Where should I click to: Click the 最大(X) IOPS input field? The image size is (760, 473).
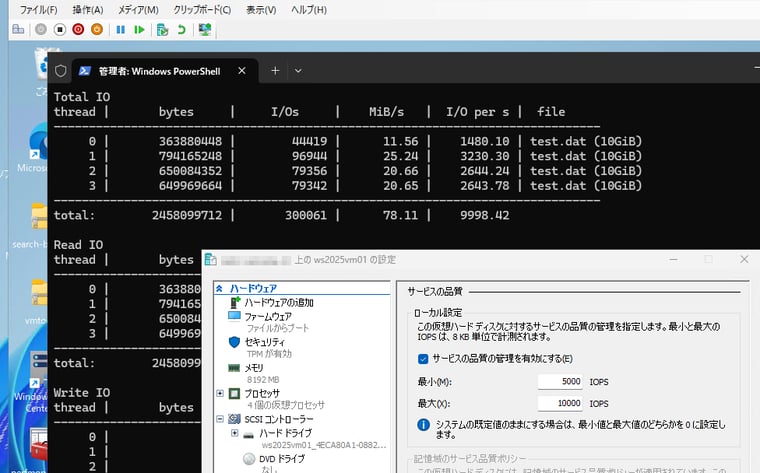(x=560, y=403)
